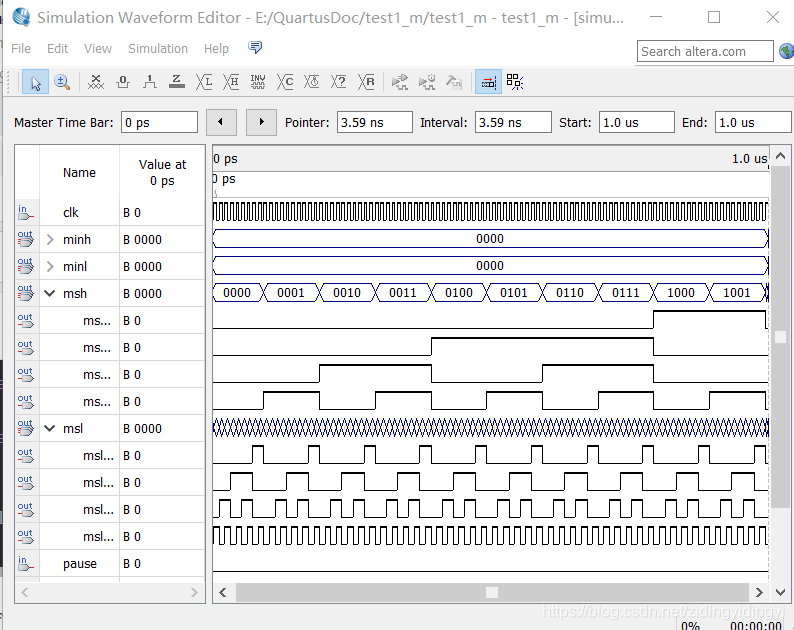
Task: Expand the minh signal group
Action: [x=50, y=240]
